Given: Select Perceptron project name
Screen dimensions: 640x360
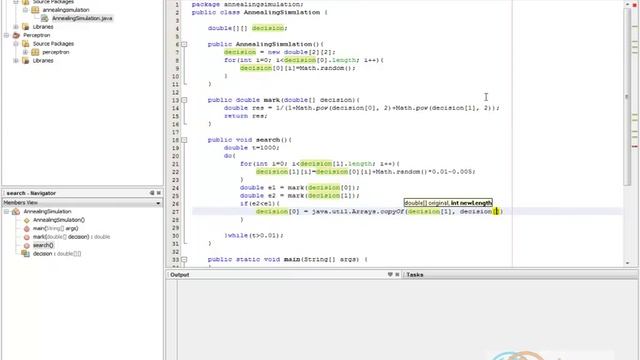Looking at the screenshot, I should [x=36, y=36].
